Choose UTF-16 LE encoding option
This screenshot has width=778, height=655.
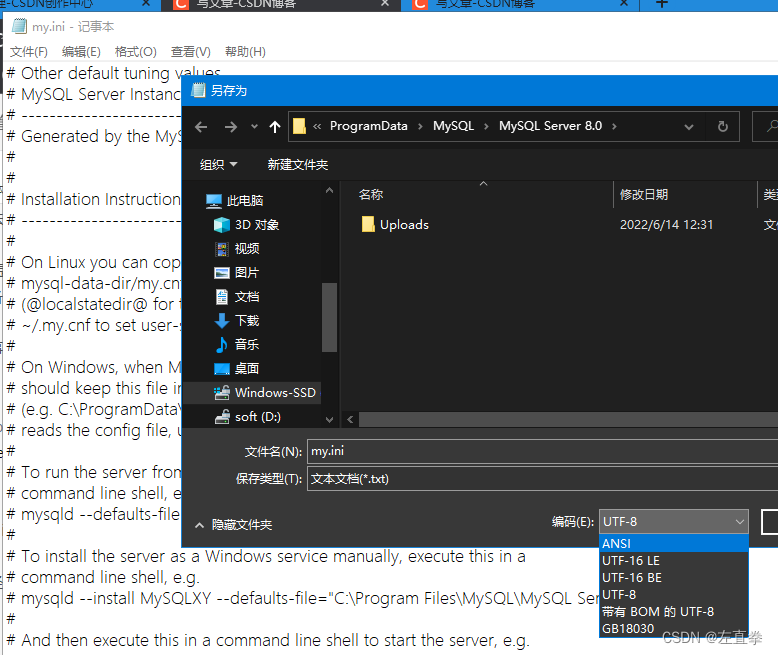click(673, 561)
